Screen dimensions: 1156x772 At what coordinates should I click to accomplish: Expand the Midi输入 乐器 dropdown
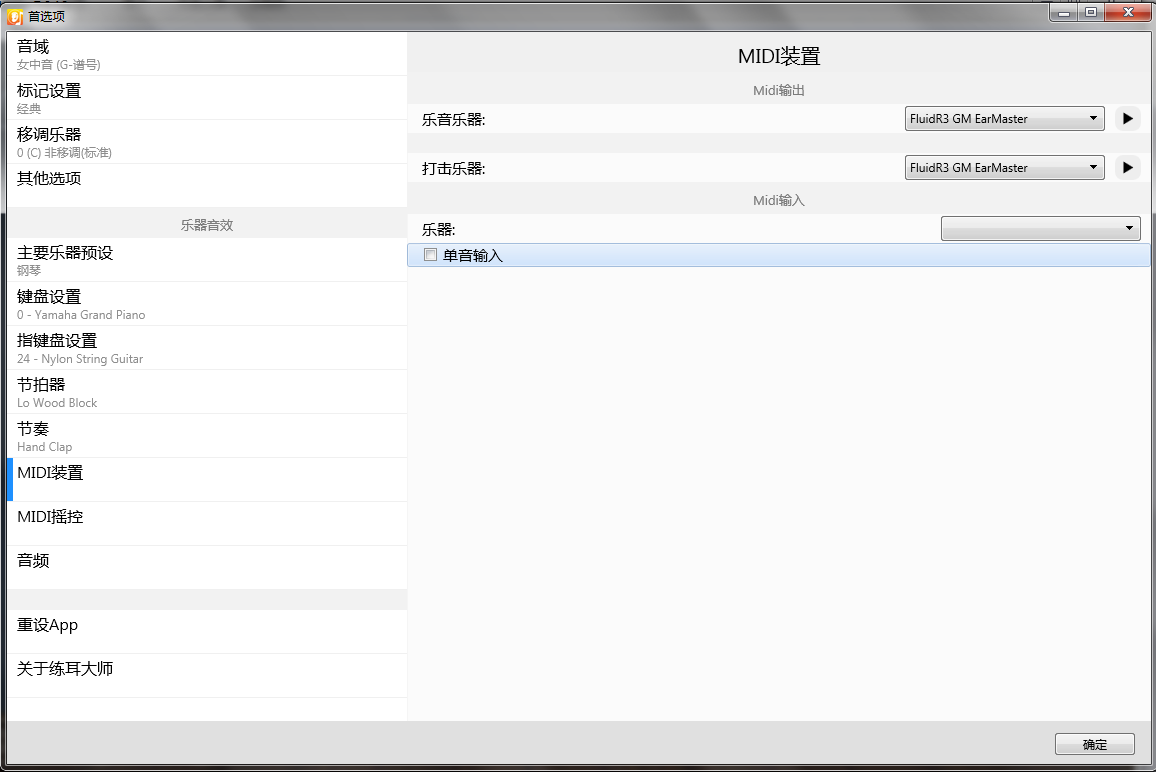click(1040, 229)
